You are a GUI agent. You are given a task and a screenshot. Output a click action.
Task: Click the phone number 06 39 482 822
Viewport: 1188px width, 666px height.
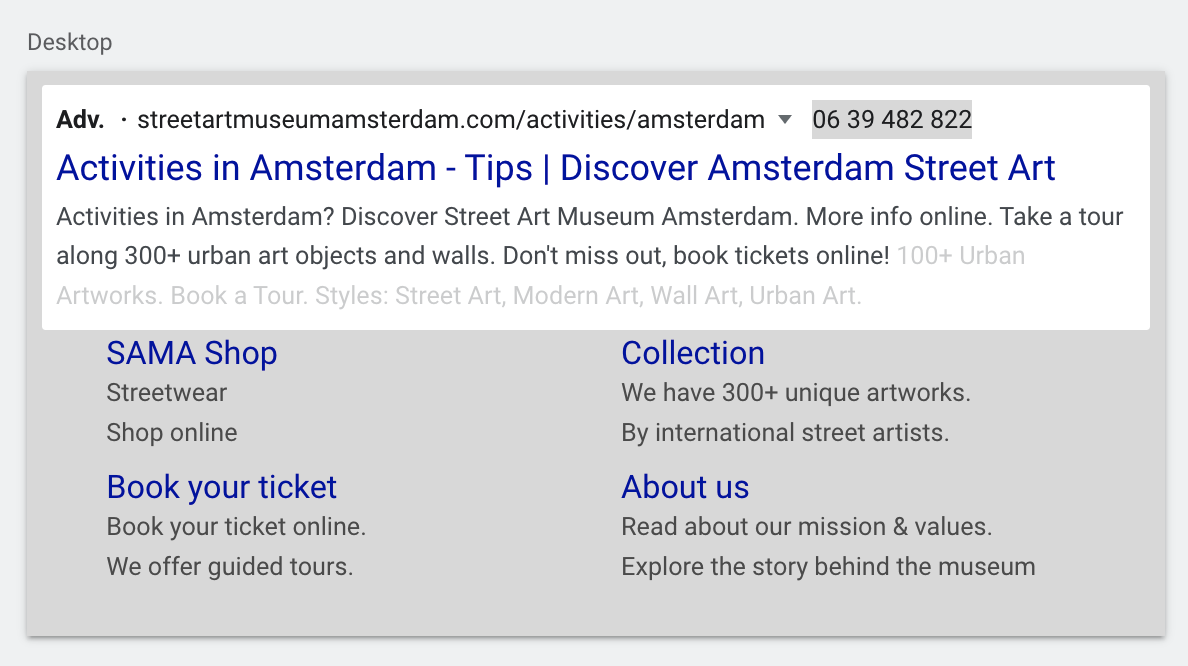[892, 120]
